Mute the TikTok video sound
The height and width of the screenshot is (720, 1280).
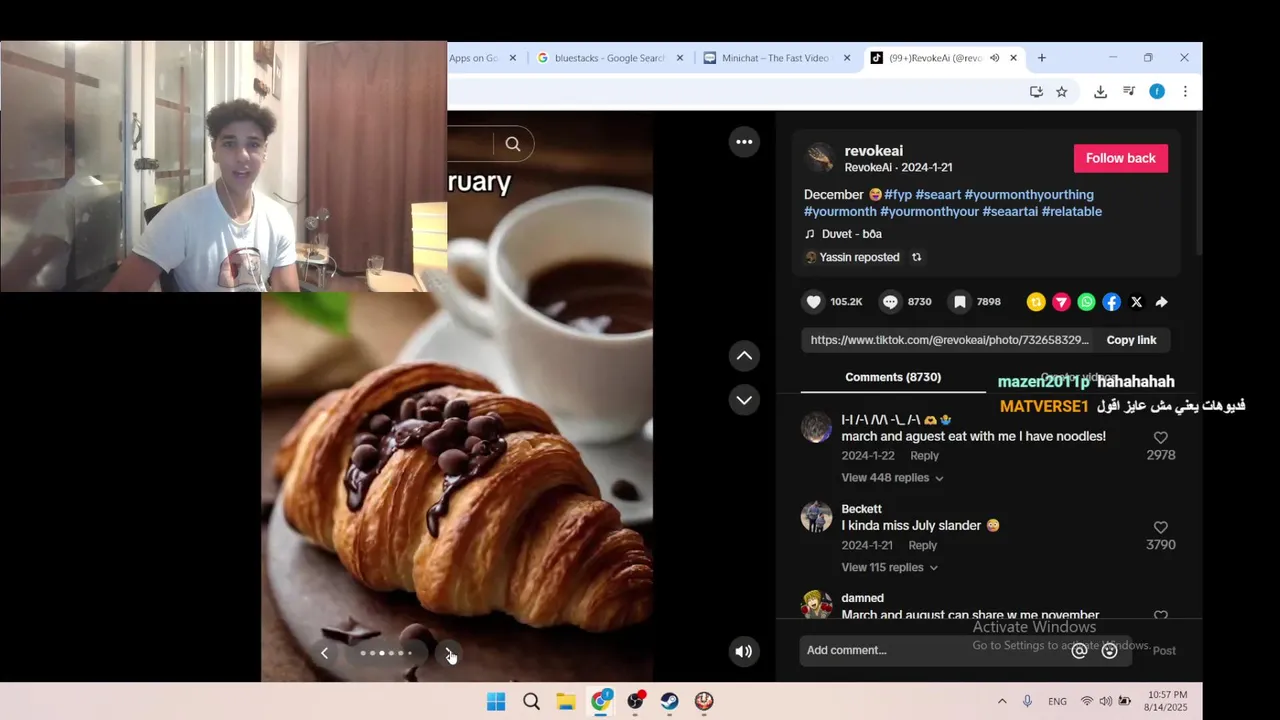[744, 651]
